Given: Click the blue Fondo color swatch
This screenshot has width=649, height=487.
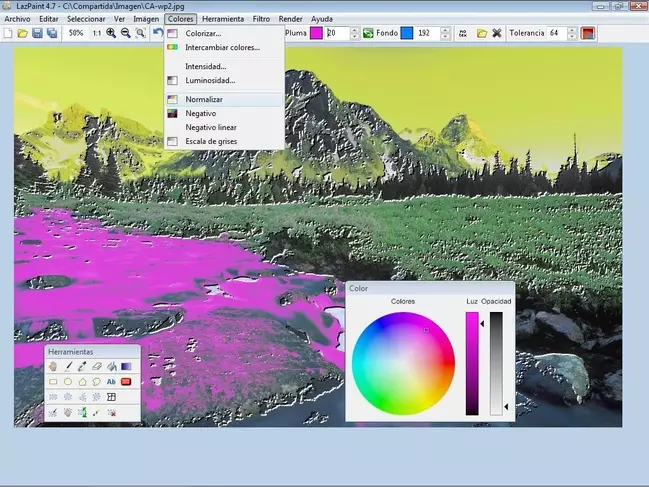Looking at the screenshot, I should pos(407,33).
